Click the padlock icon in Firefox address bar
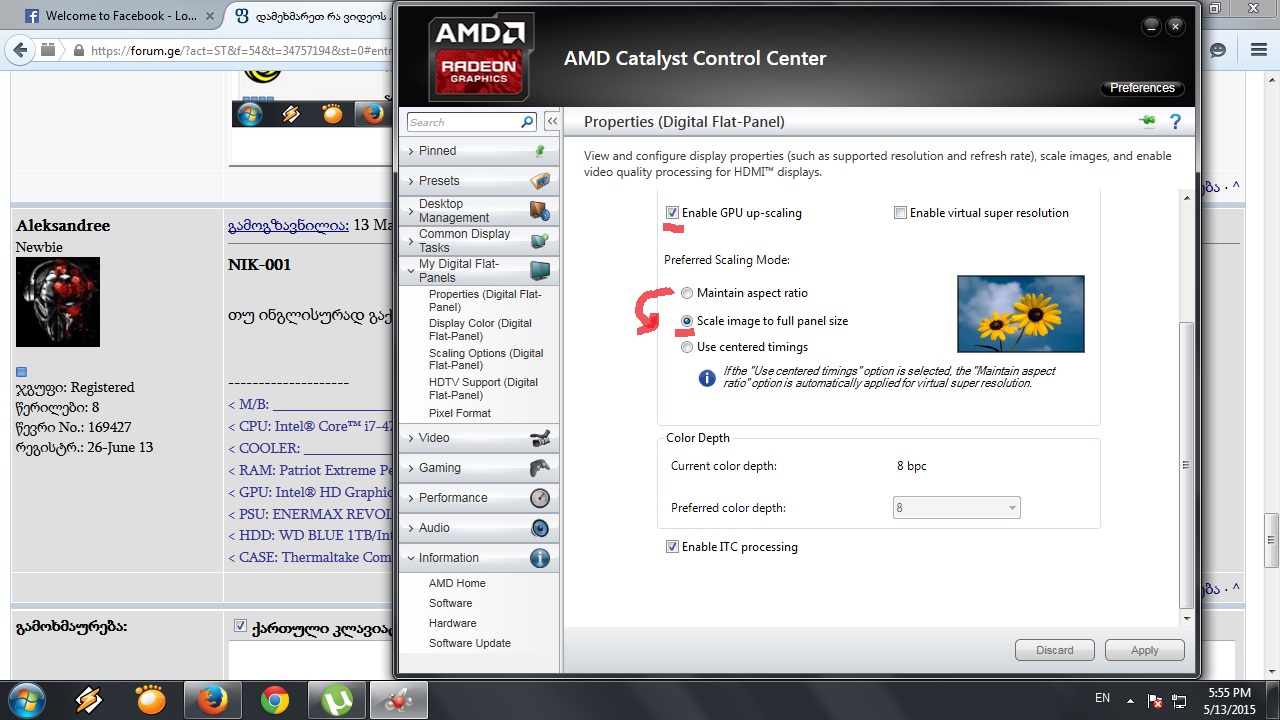The height and width of the screenshot is (720, 1280). point(79,50)
